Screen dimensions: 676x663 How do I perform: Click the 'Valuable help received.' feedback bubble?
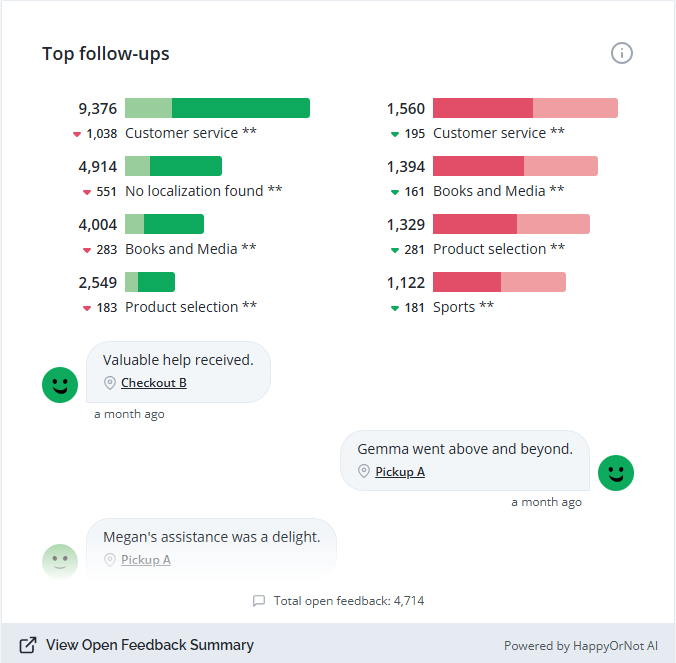(x=178, y=371)
